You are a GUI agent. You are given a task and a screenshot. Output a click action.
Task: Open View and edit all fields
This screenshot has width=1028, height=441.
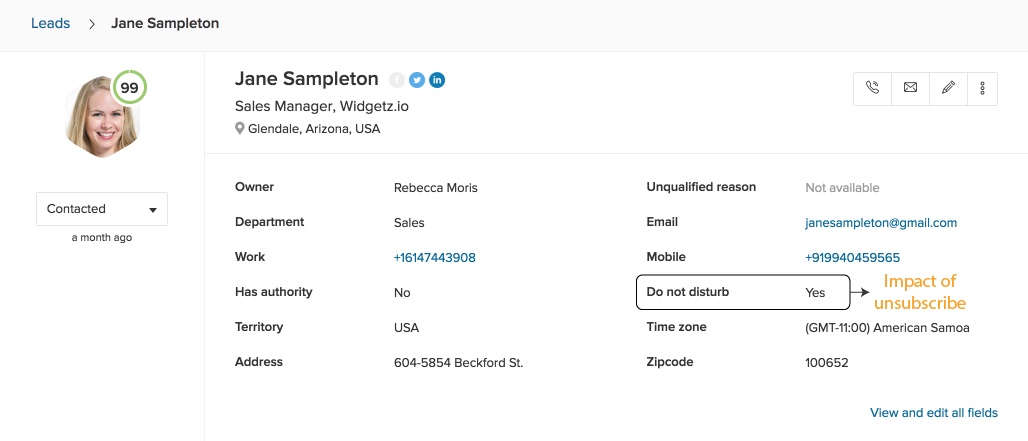pos(933,413)
